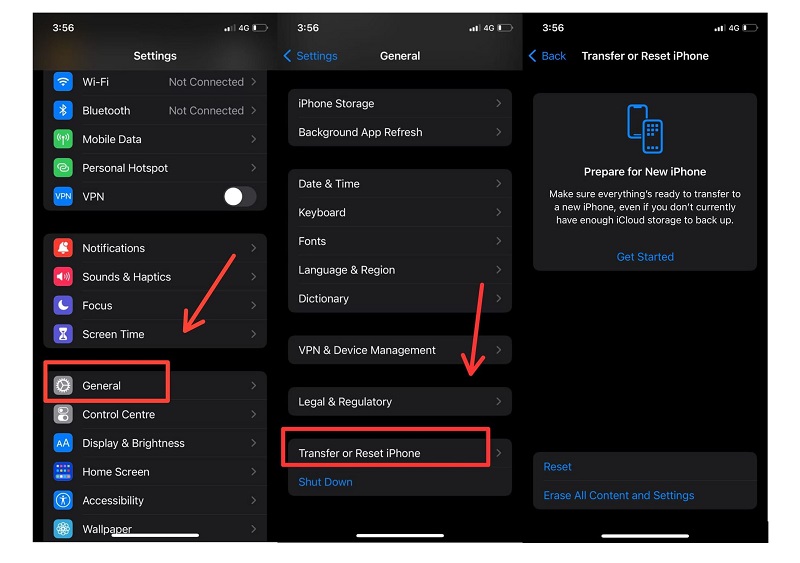Tap the Background App Refresh label
800x563 pixels.
click(x=360, y=132)
